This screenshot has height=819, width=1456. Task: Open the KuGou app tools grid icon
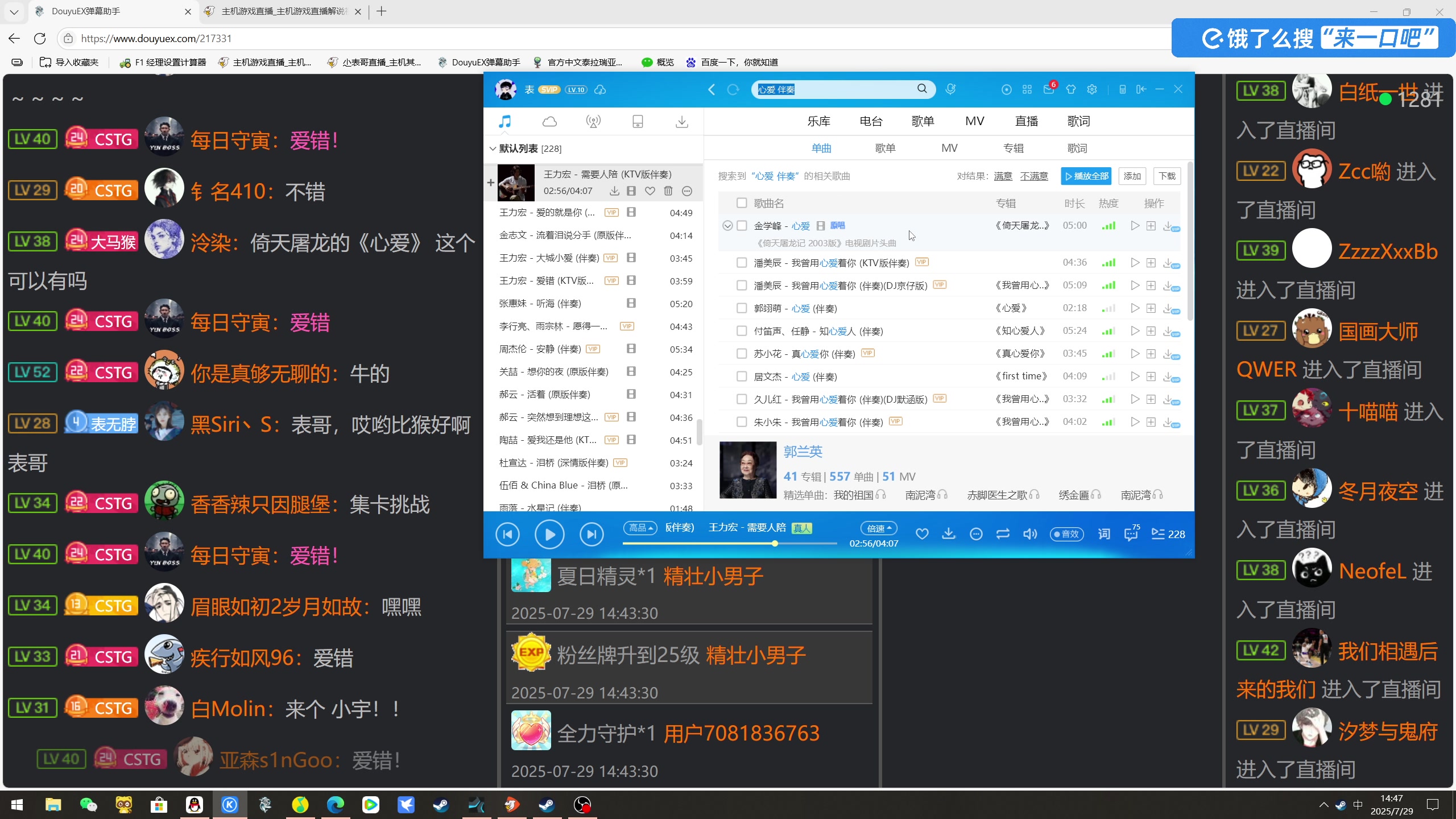click(x=1027, y=89)
